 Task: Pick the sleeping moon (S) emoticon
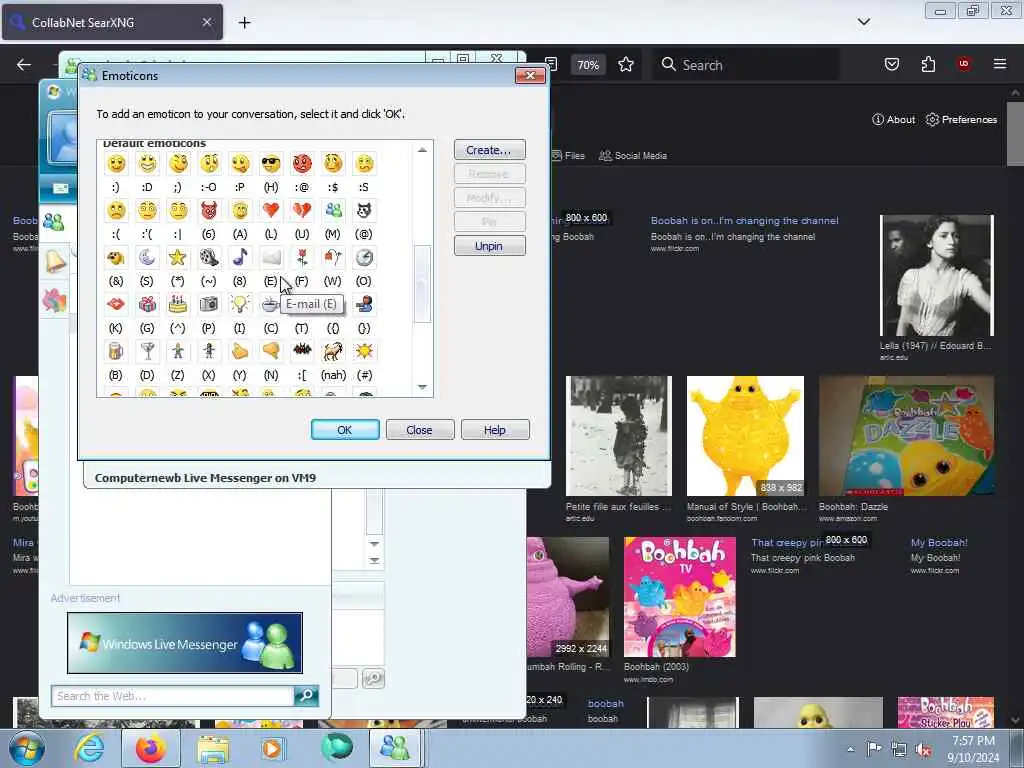148,257
